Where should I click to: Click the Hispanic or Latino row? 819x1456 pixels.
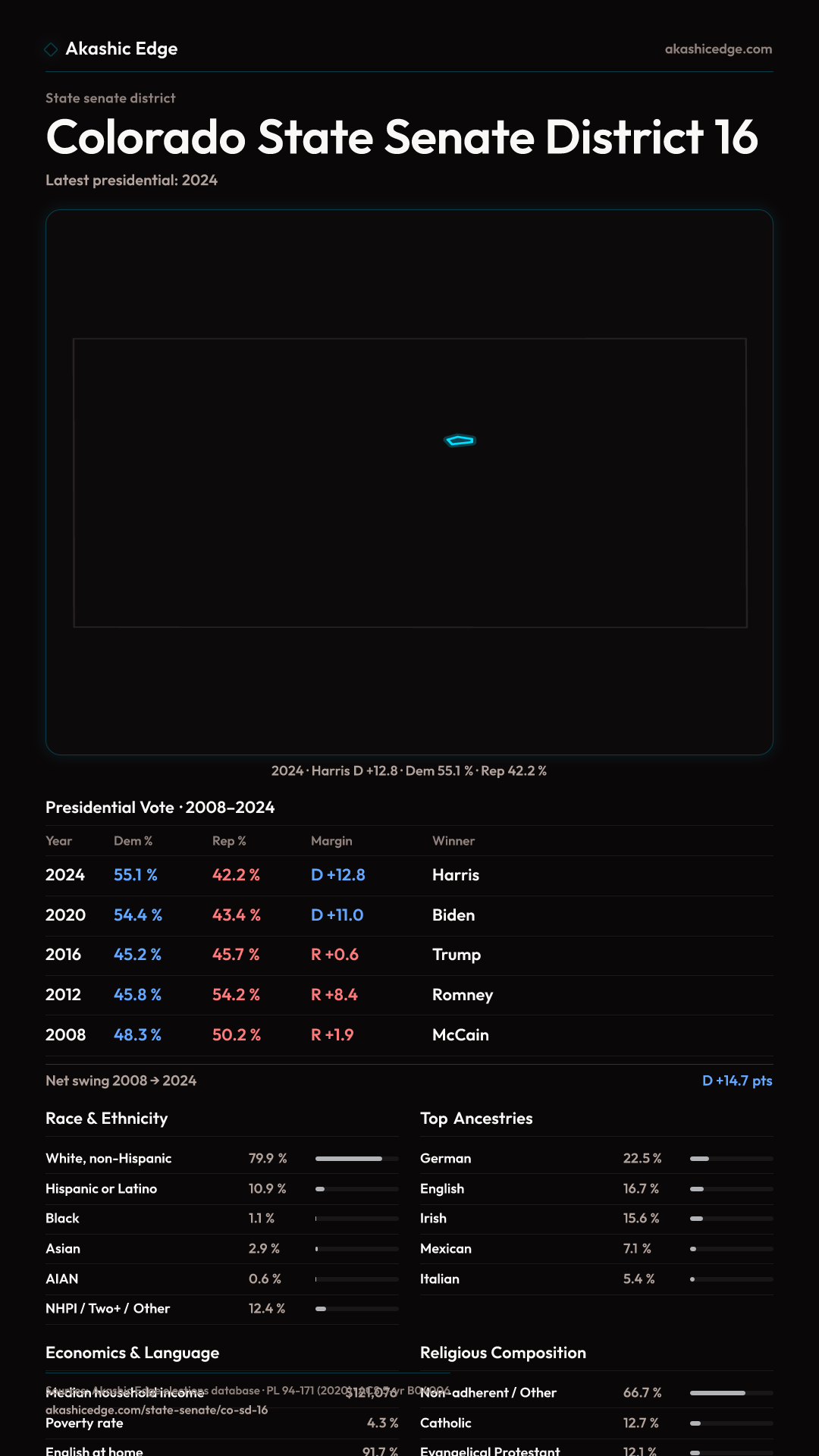click(221, 1189)
